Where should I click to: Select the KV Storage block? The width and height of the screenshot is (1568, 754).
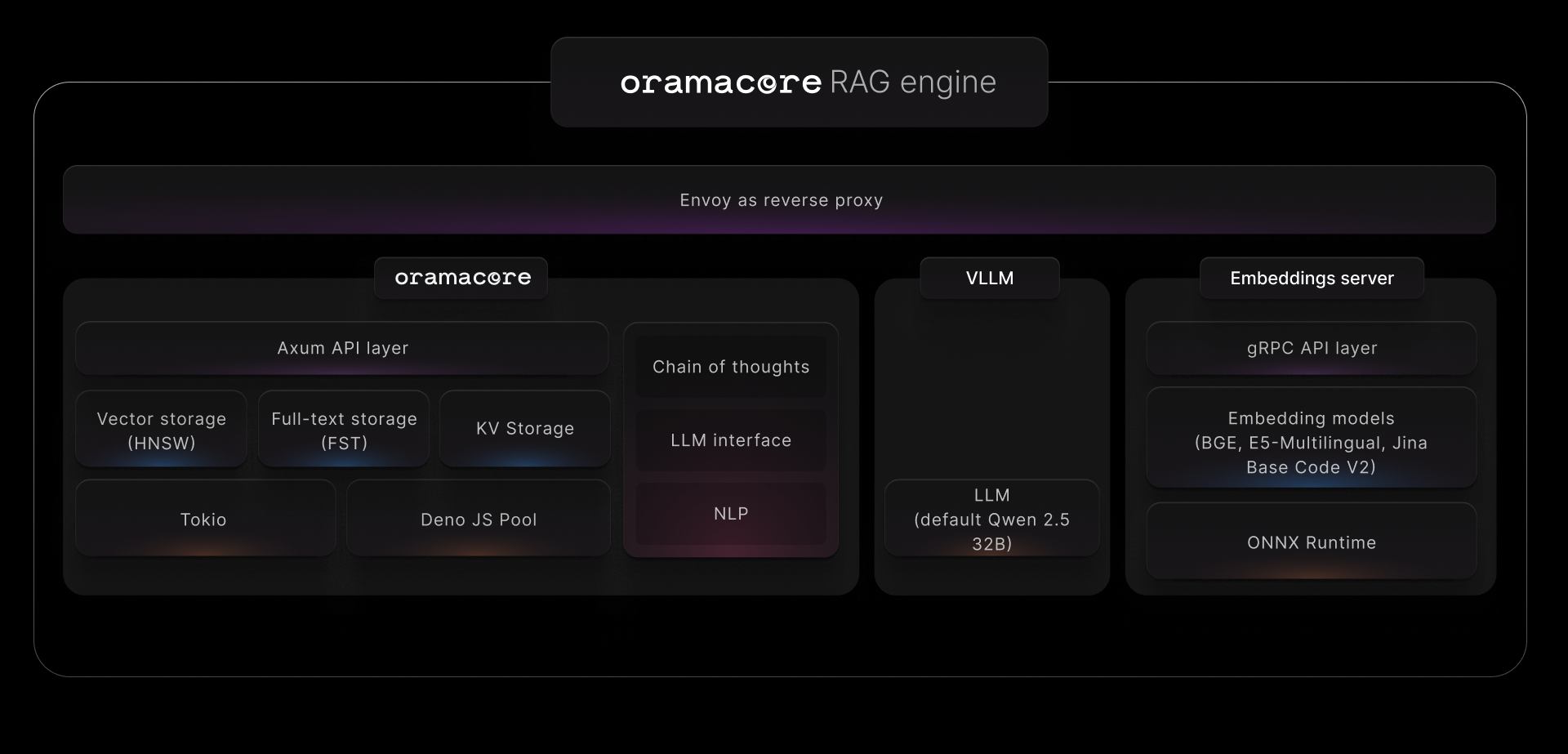coord(525,430)
